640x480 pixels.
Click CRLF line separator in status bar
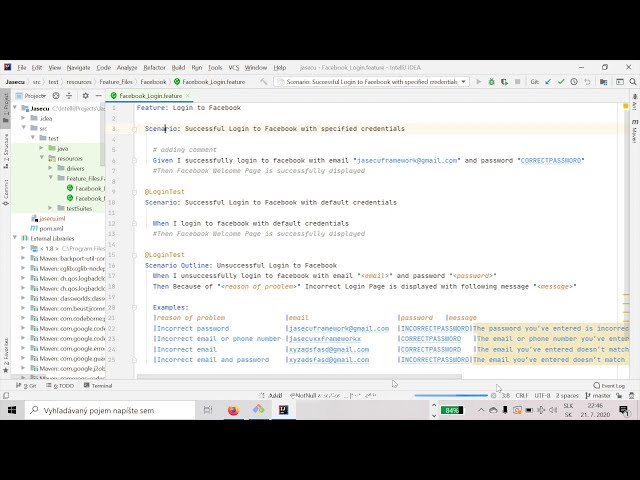[522, 396]
